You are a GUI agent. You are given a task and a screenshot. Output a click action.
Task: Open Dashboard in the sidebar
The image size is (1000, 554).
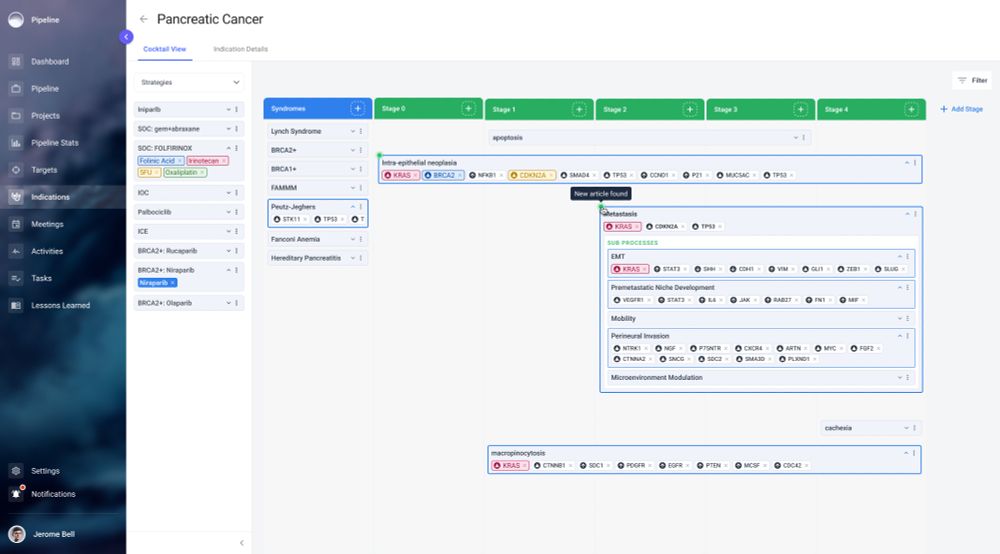[x=50, y=62]
